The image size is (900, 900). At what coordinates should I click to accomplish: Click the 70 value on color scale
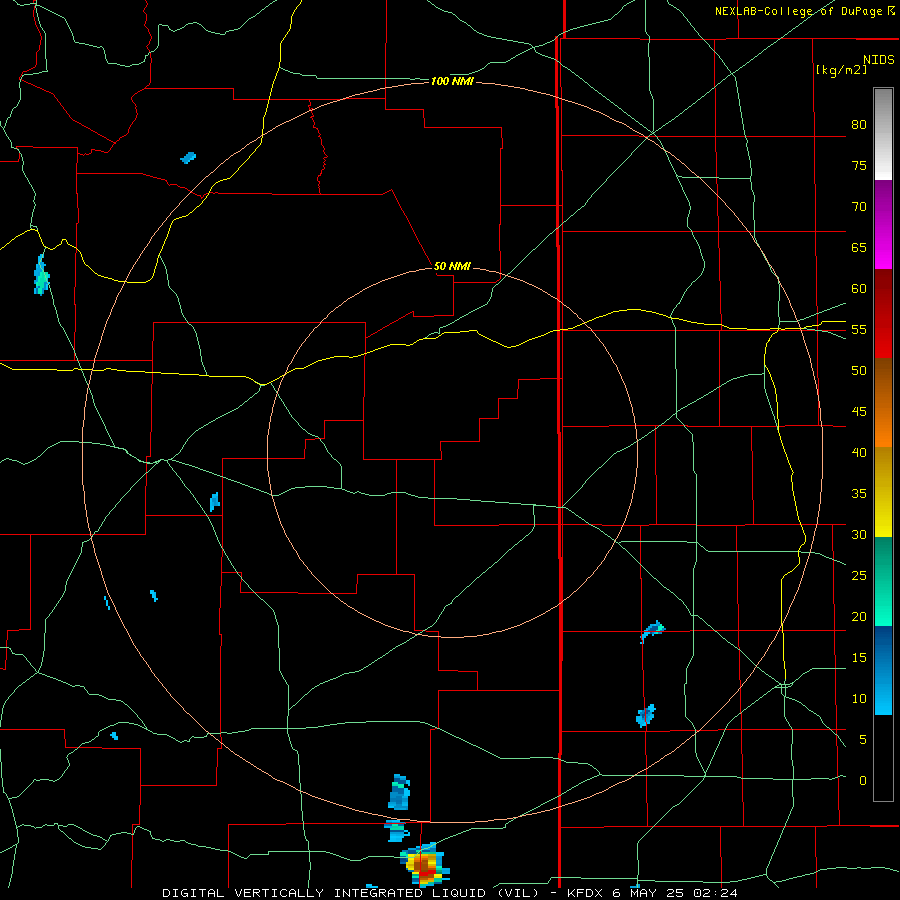point(859,207)
